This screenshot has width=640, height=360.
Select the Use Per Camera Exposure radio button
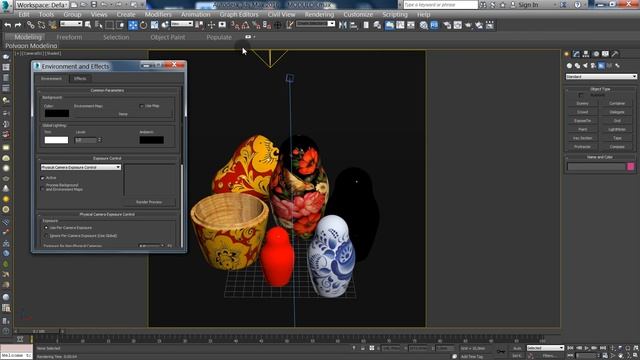[x=46, y=227]
